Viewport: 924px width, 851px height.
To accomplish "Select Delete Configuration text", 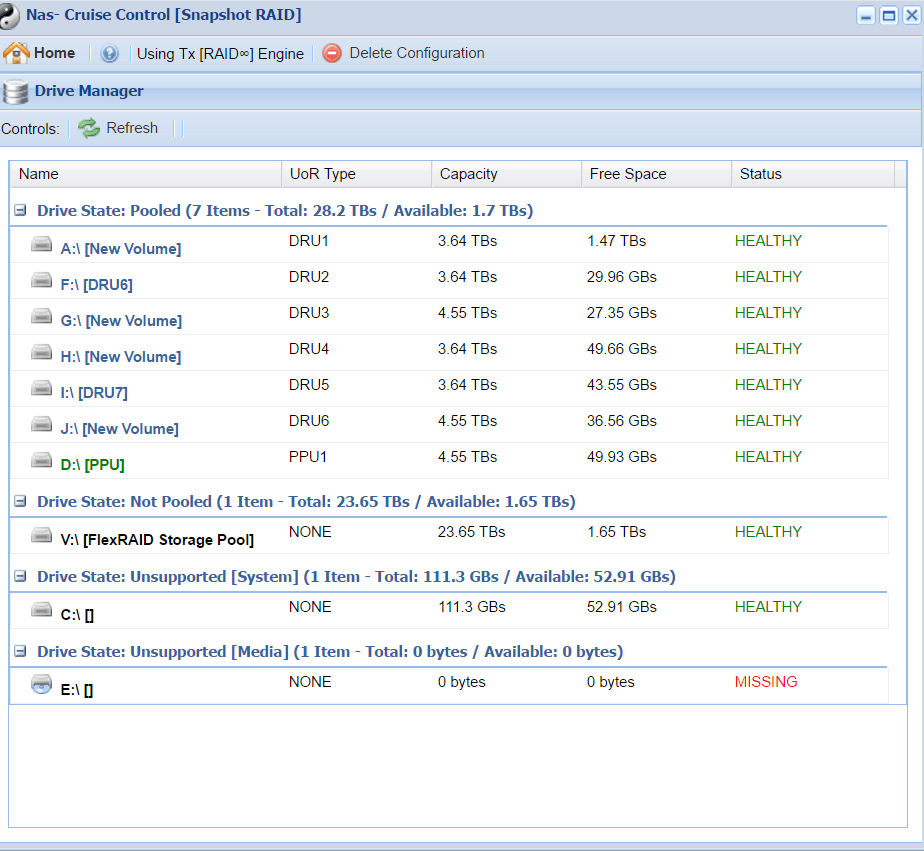I will [417, 53].
